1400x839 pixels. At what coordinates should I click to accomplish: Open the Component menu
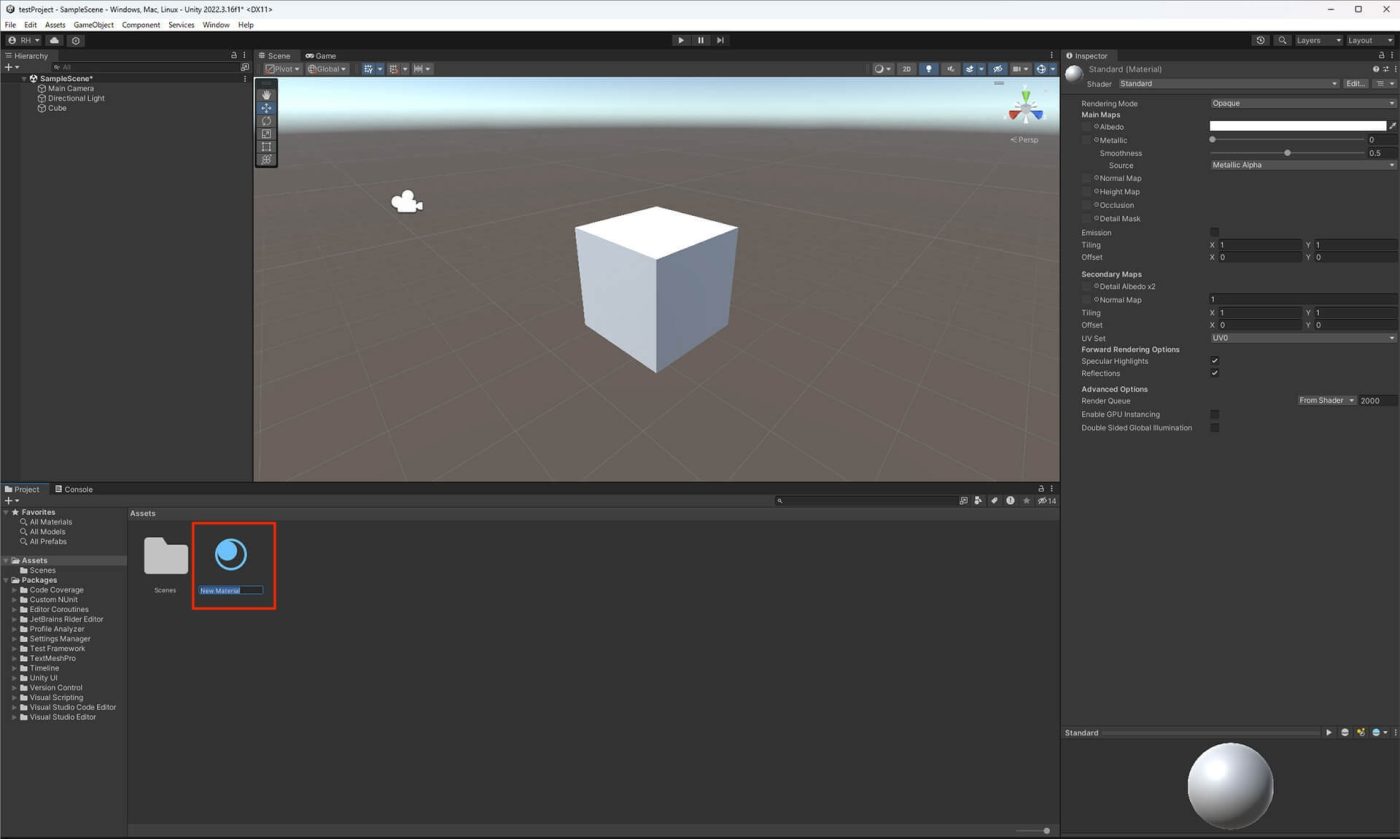point(141,25)
